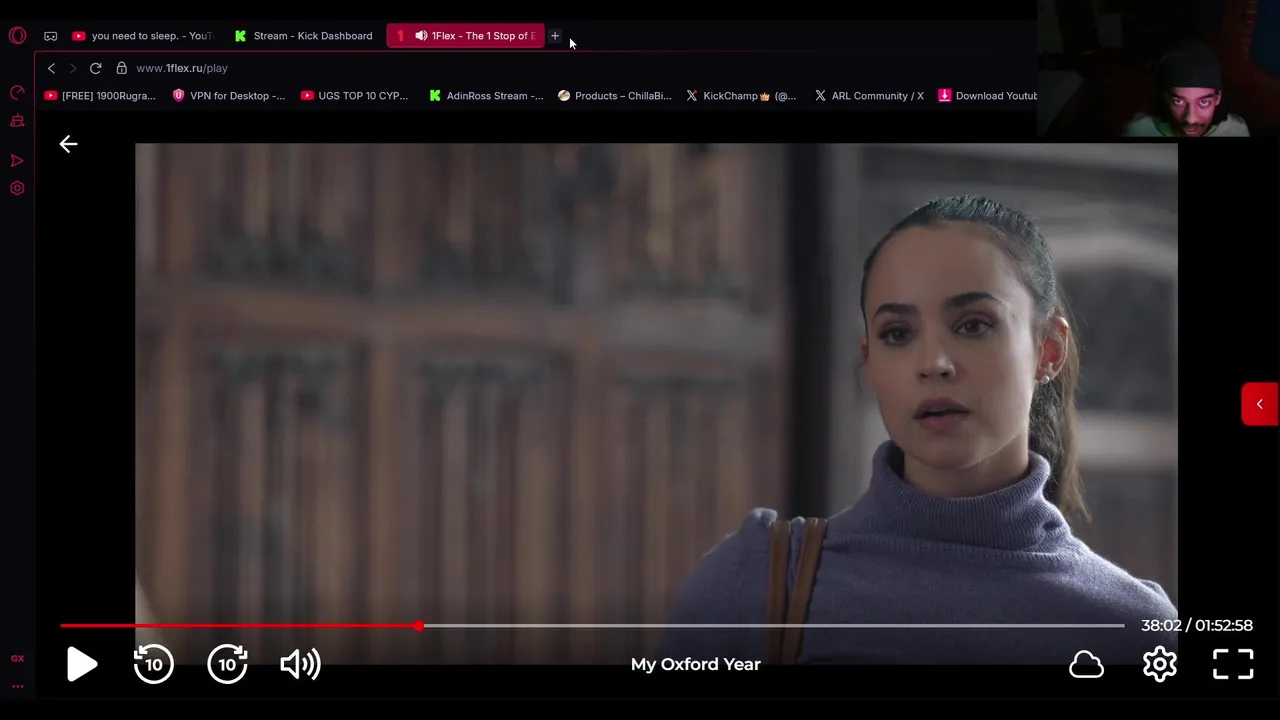Click the red progress bar handle
1280x720 pixels.
click(x=419, y=626)
